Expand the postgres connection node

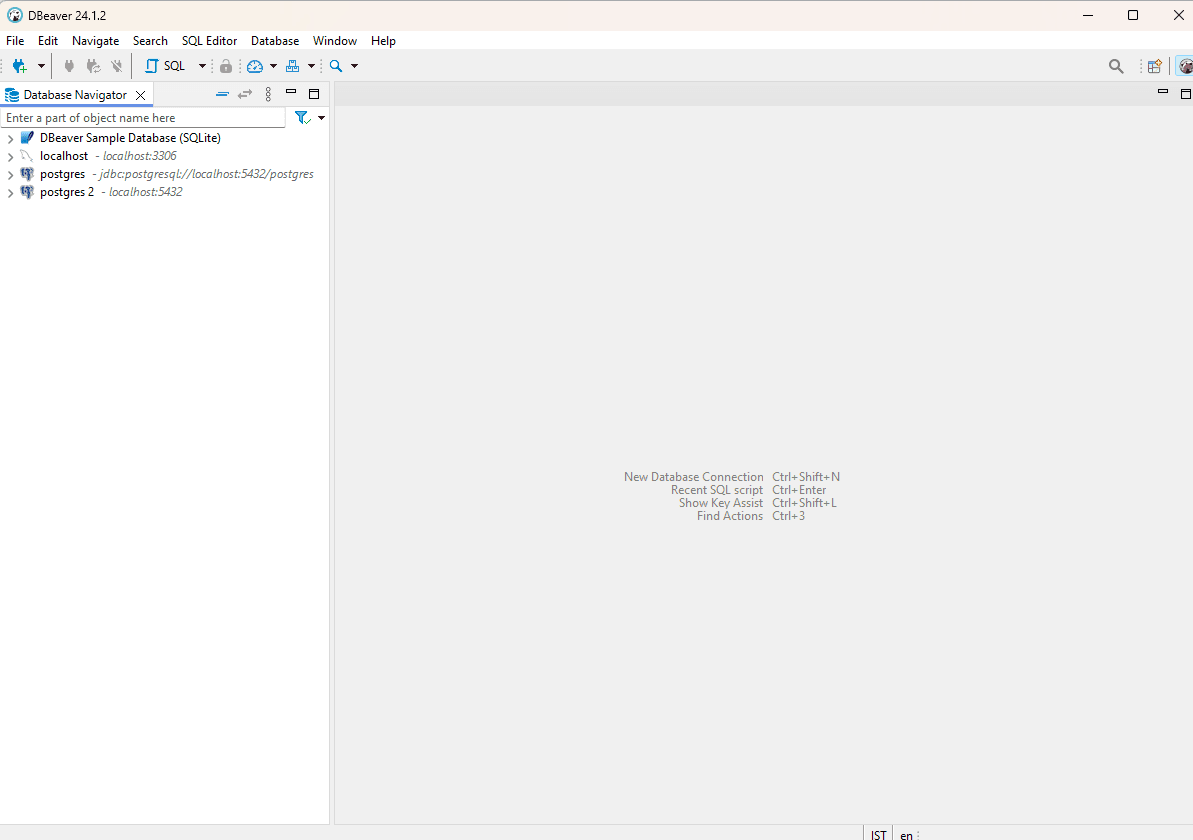pos(10,175)
